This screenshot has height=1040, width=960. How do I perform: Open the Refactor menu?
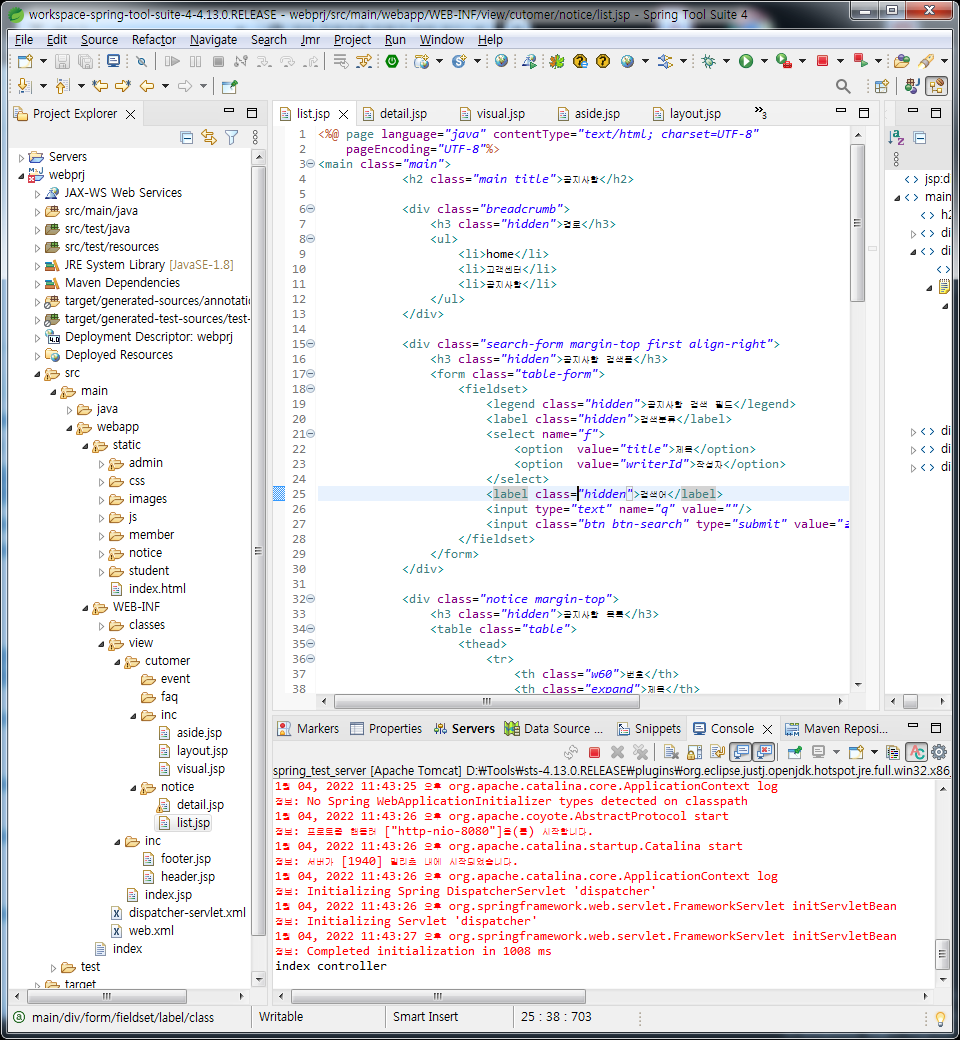[x=154, y=40]
